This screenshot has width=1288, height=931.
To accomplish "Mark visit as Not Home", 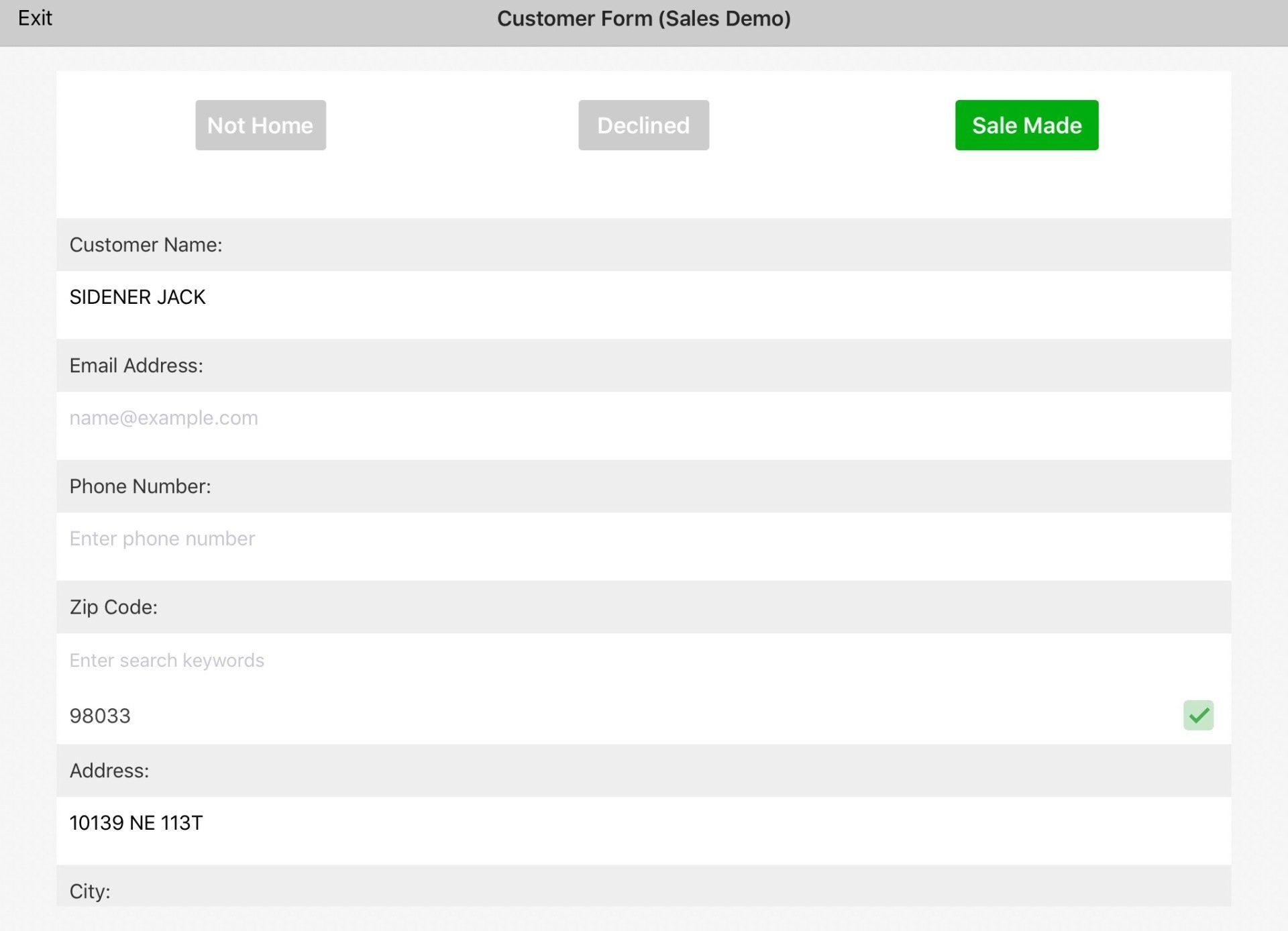I will coord(260,125).
